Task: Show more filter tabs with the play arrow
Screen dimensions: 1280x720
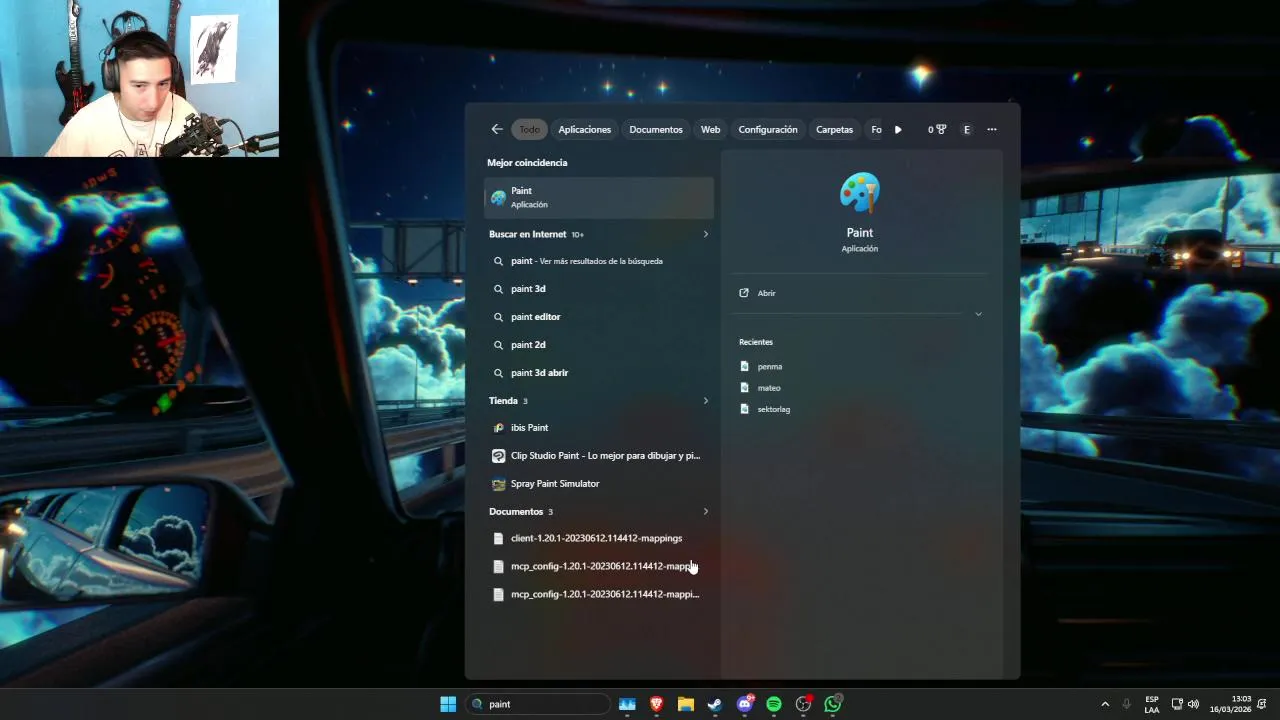Action: [898, 129]
